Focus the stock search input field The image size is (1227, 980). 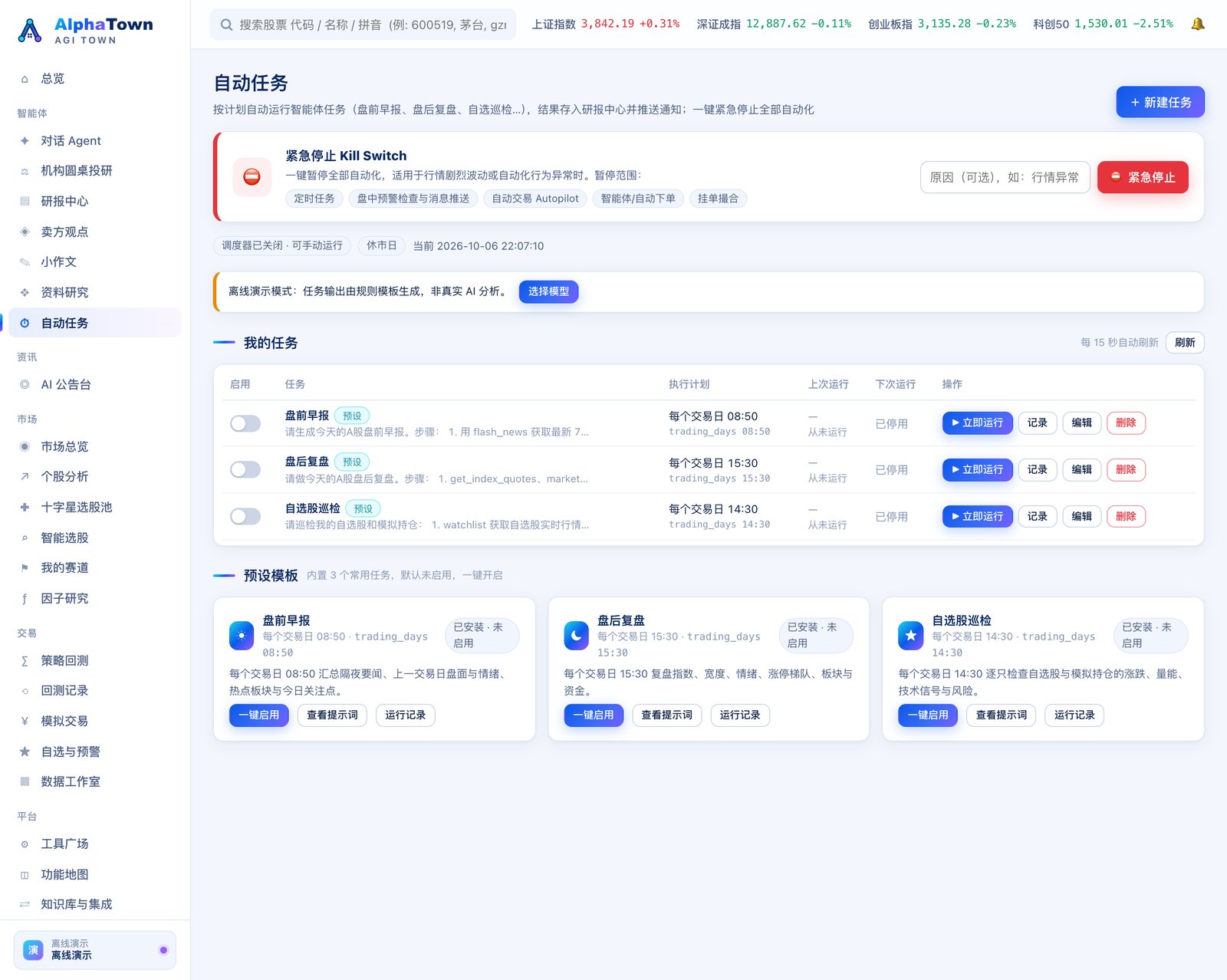[363, 25]
